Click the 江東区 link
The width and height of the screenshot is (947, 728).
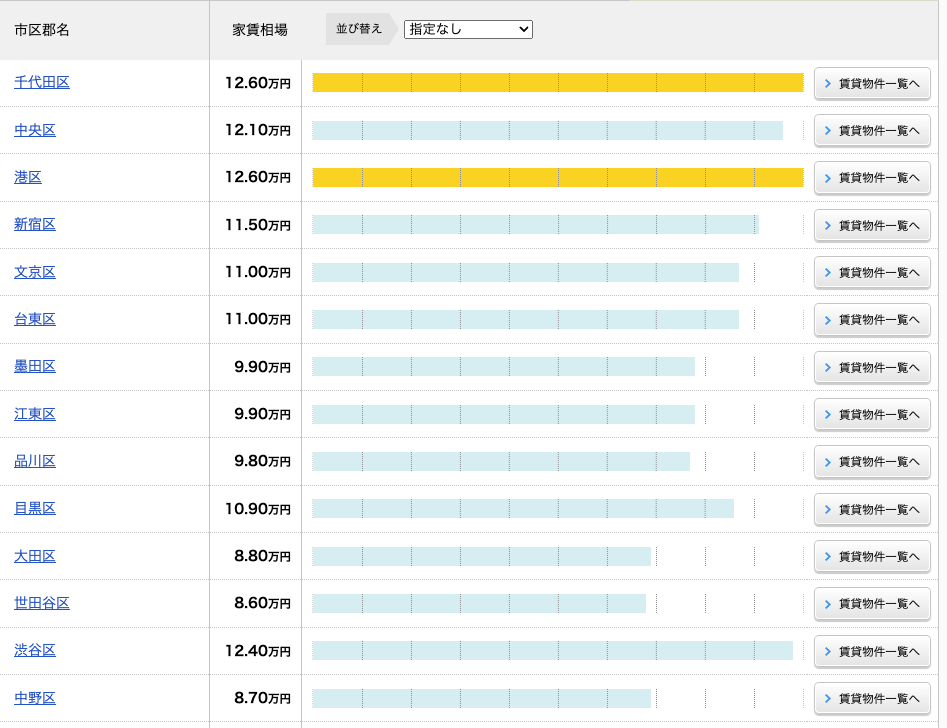(x=35, y=414)
